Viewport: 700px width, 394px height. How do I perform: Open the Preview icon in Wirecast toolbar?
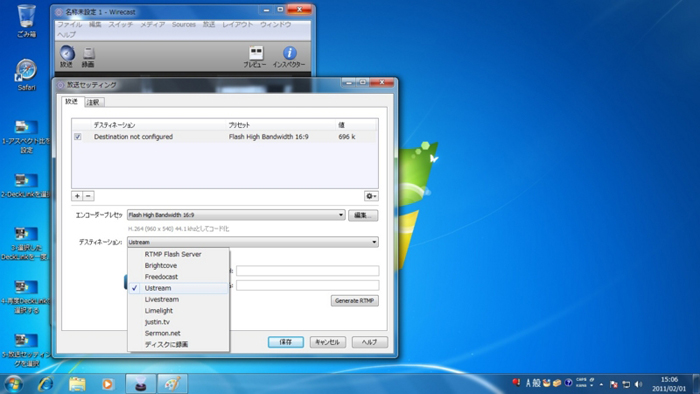[x=255, y=57]
